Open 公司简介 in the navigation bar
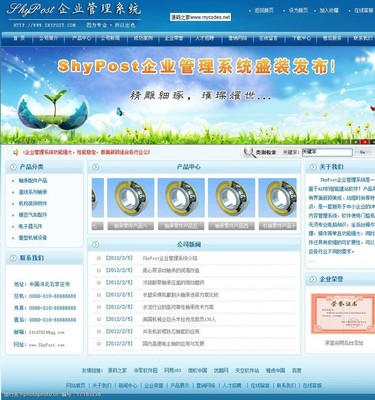Viewport: 375px width, 400px height. pyautogui.click(x=48, y=38)
